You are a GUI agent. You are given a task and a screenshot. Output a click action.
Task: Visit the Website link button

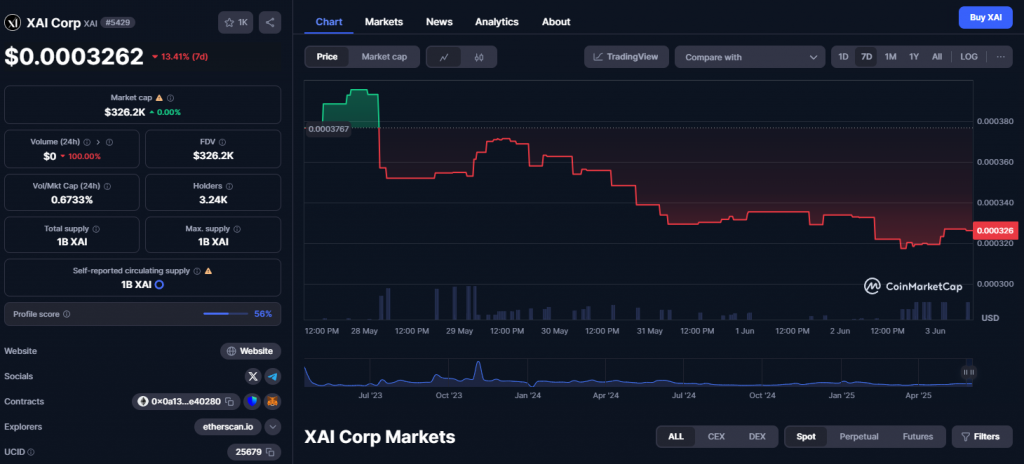[x=250, y=351]
